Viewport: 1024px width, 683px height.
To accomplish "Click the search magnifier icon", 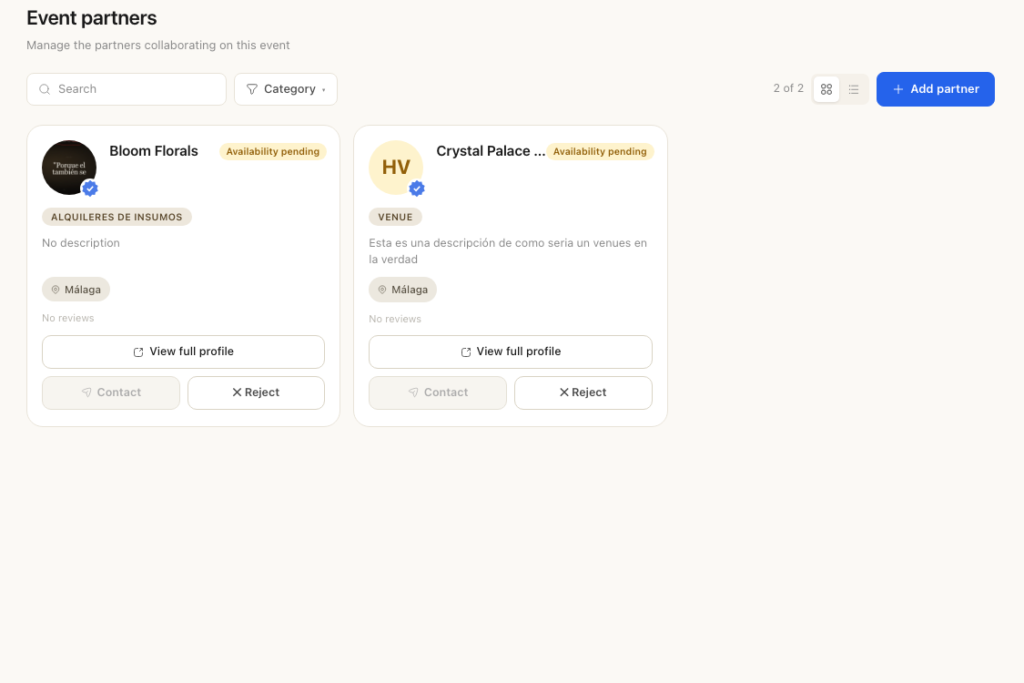I will pyautogui.click(x=44, y=89).
